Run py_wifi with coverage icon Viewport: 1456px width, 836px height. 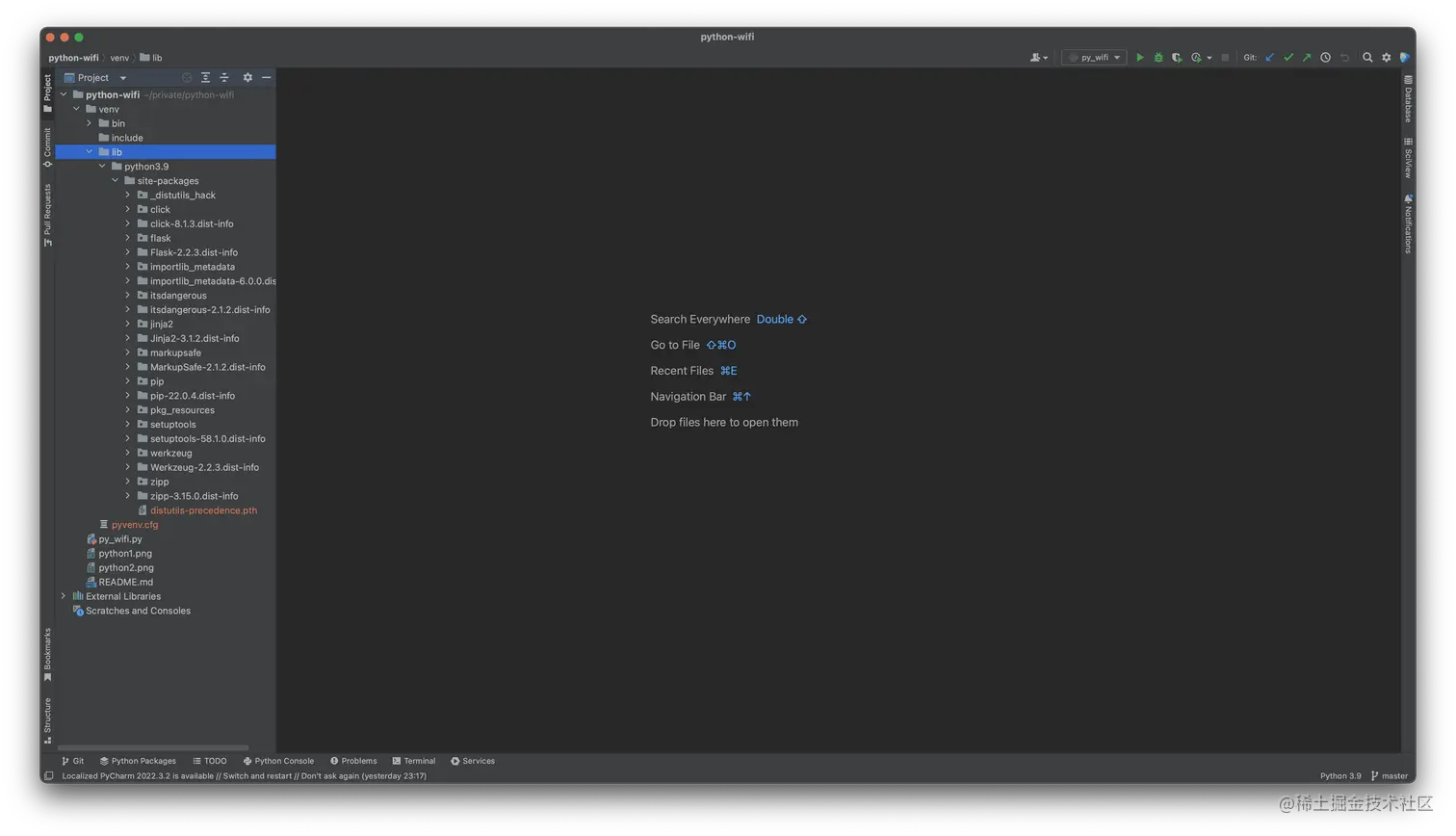[1177, 58]
